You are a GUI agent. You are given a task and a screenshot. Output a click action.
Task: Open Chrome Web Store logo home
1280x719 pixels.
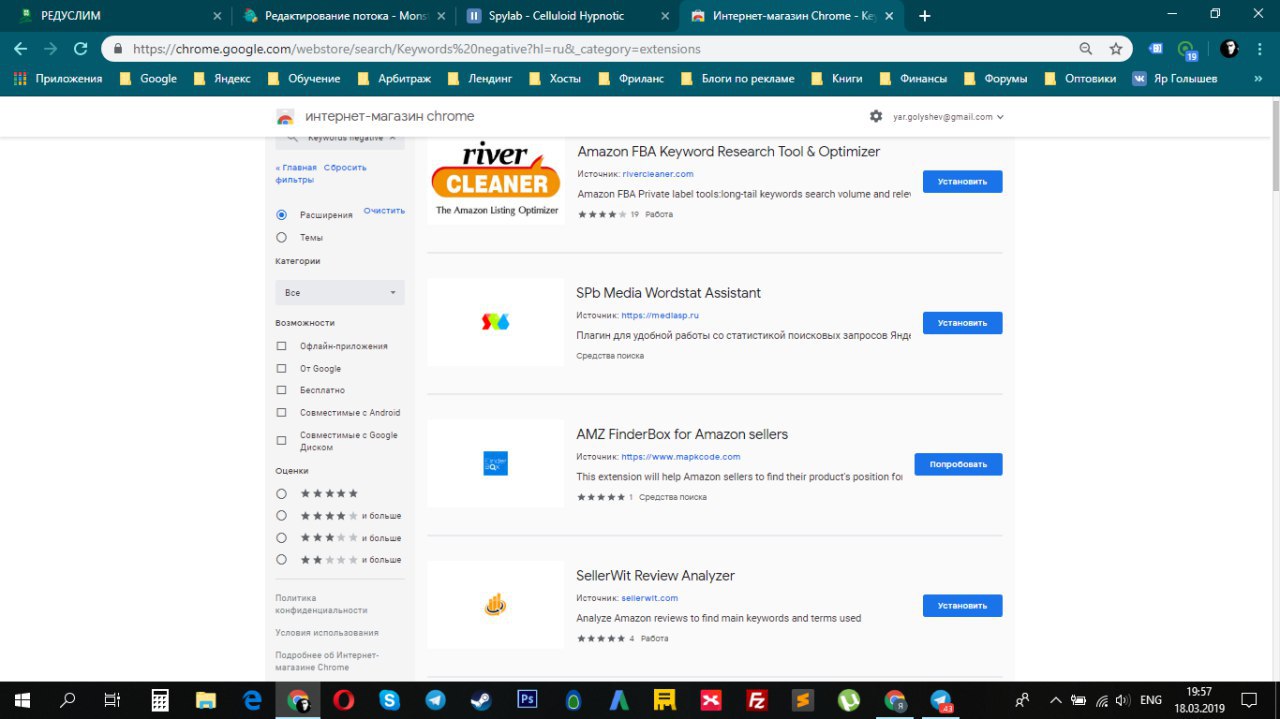[285, 117]
